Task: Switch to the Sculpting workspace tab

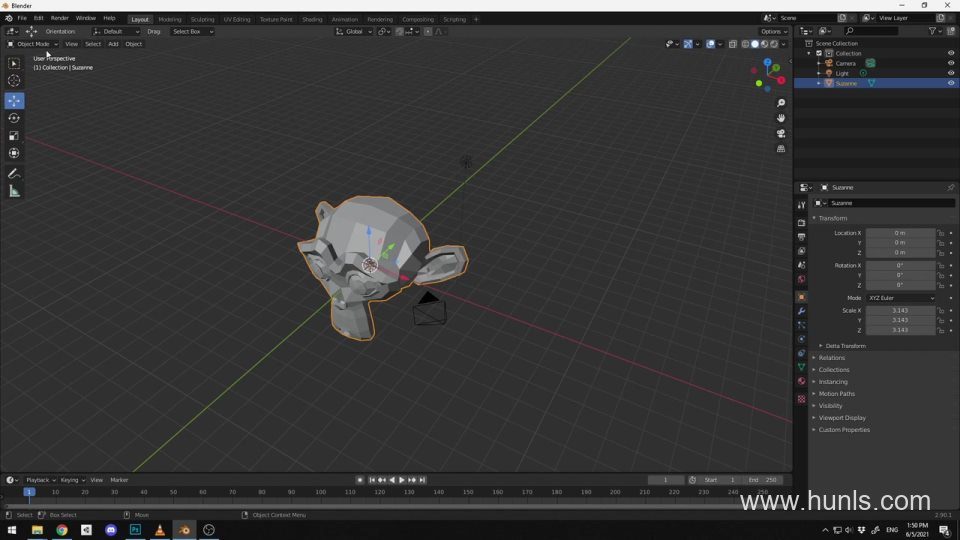Action: pyautogui.click(x=202, y=20)
